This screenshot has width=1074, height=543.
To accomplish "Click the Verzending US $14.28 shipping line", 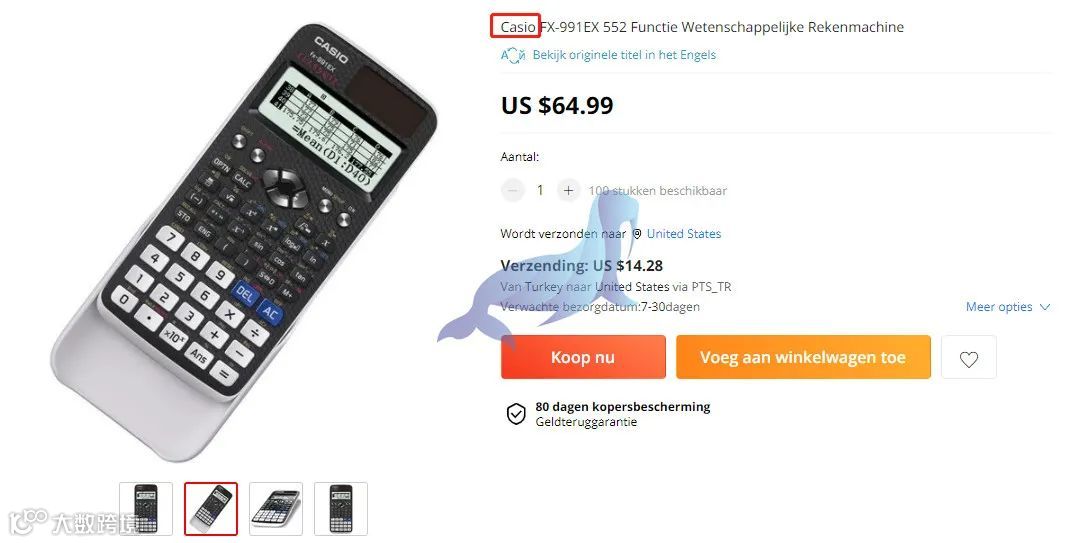I will 582,266.
